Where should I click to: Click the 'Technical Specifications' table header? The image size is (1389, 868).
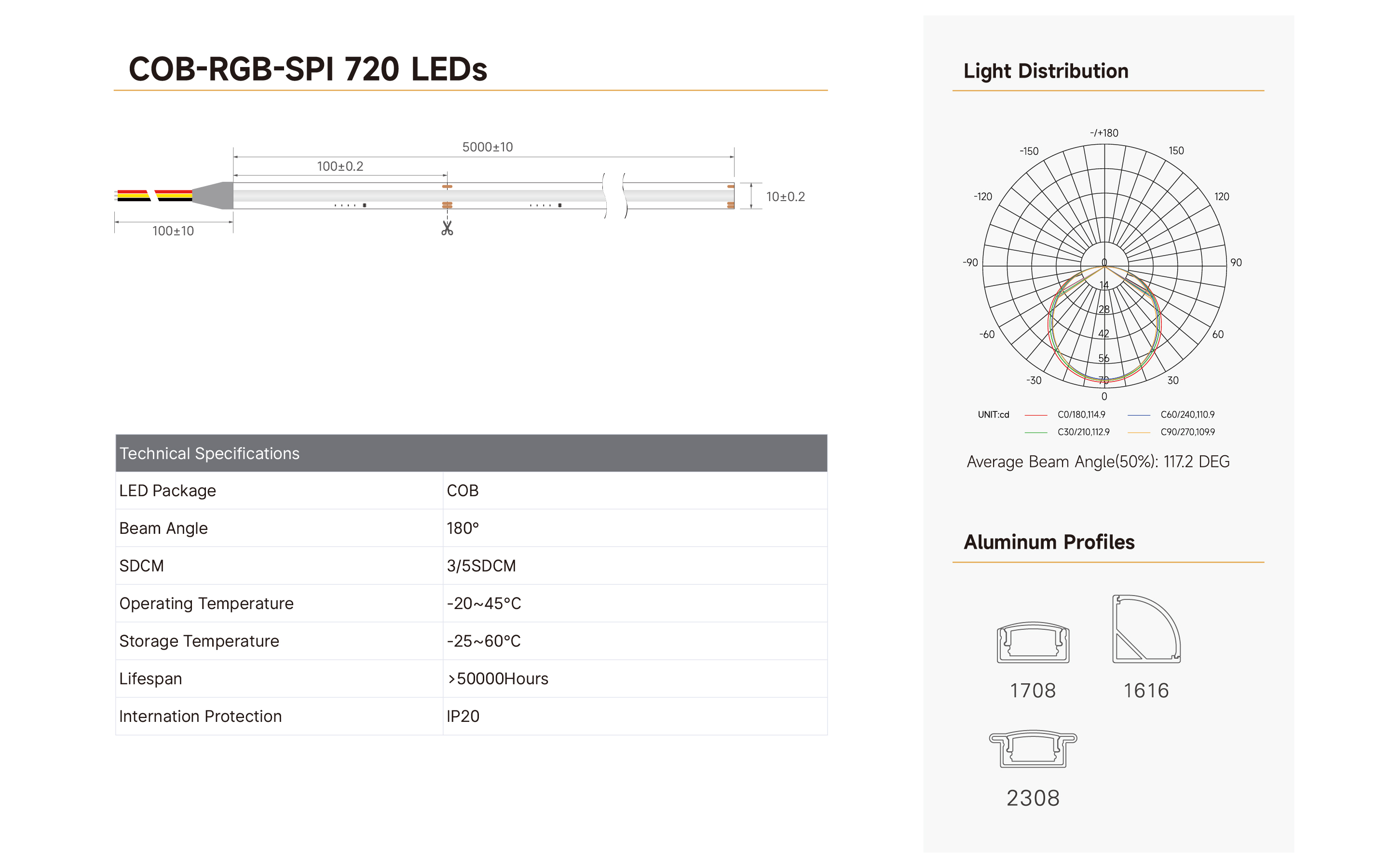471,453
